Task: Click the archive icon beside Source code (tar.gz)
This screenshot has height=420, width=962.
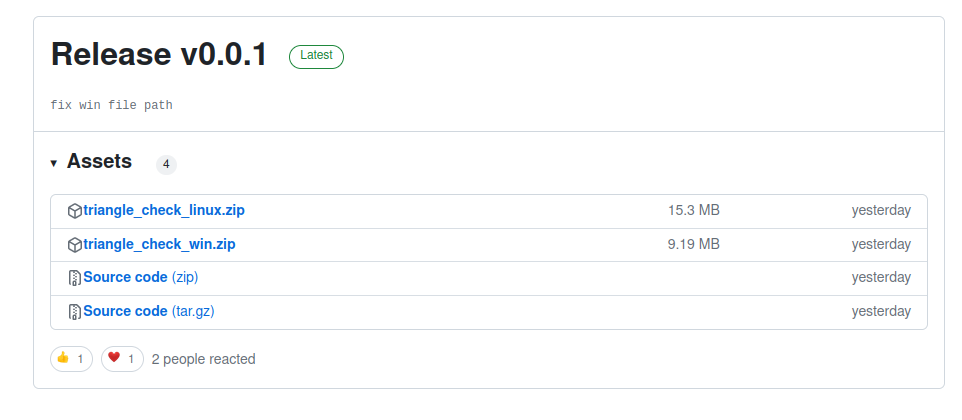Action: pos(74,312)
